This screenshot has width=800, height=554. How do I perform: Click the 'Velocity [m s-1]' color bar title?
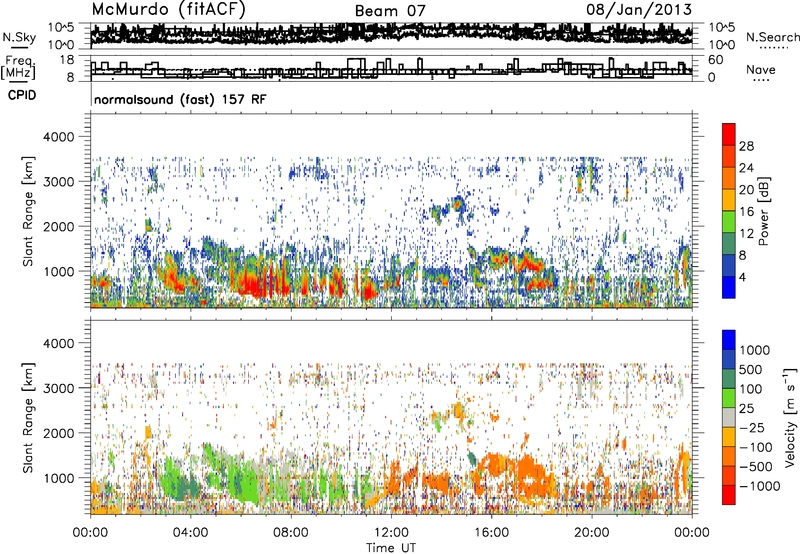790,417
